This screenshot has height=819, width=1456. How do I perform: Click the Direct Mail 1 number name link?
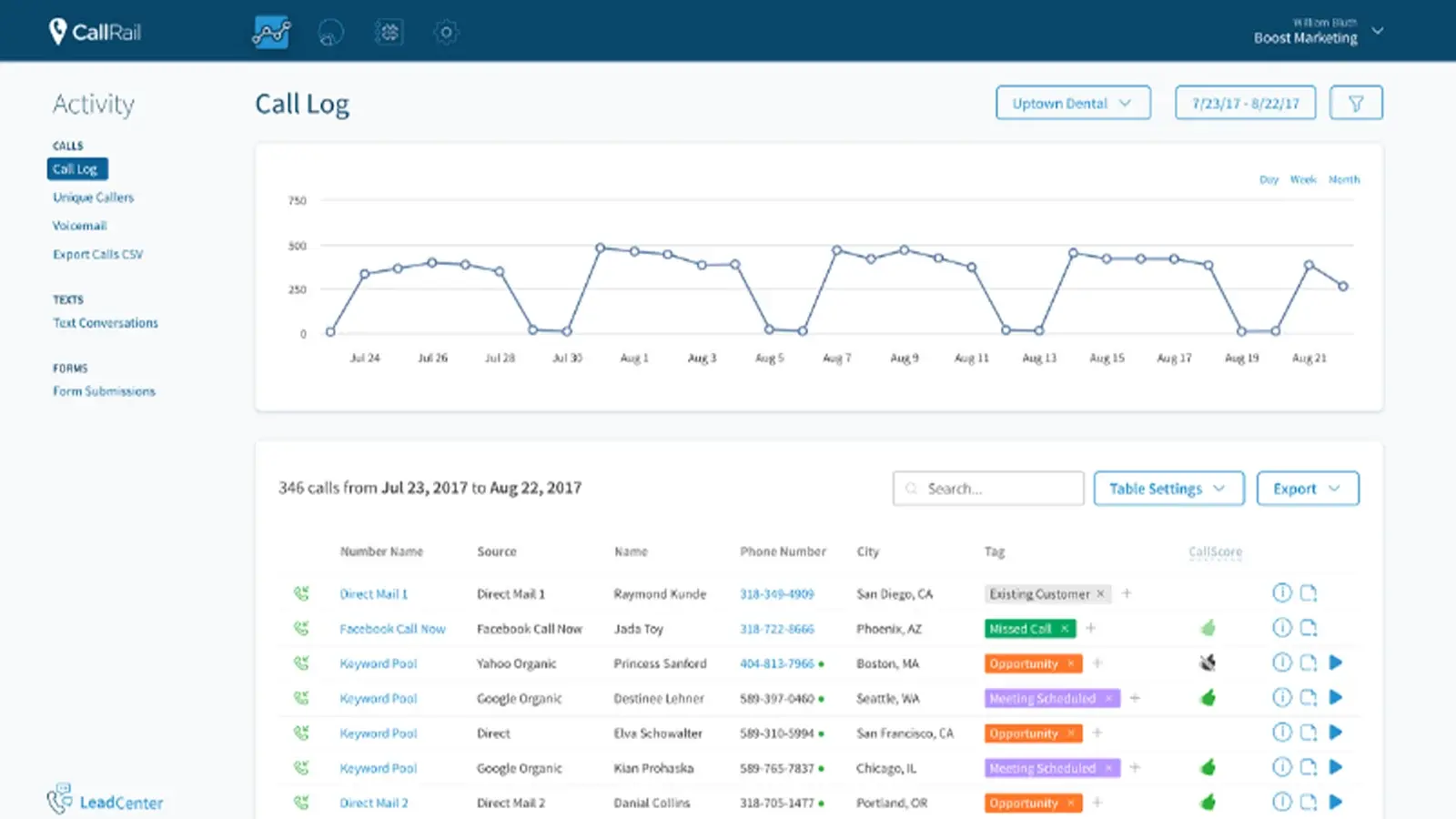click(x=373, y=594)
